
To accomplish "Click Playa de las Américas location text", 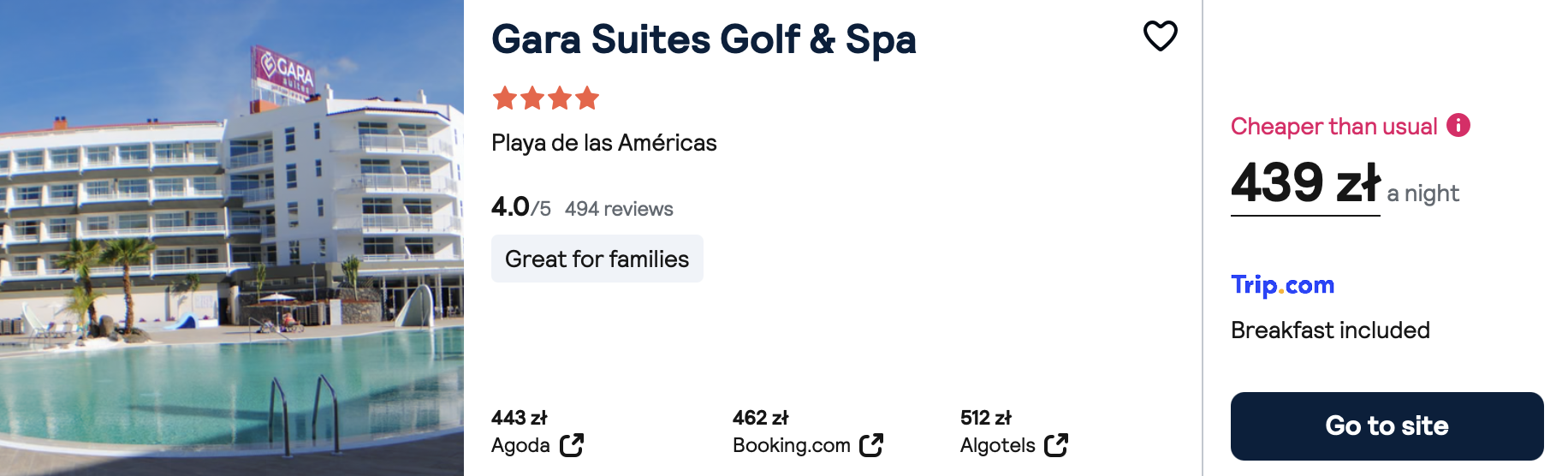I will pyautogui.click(x=604, y=143).
